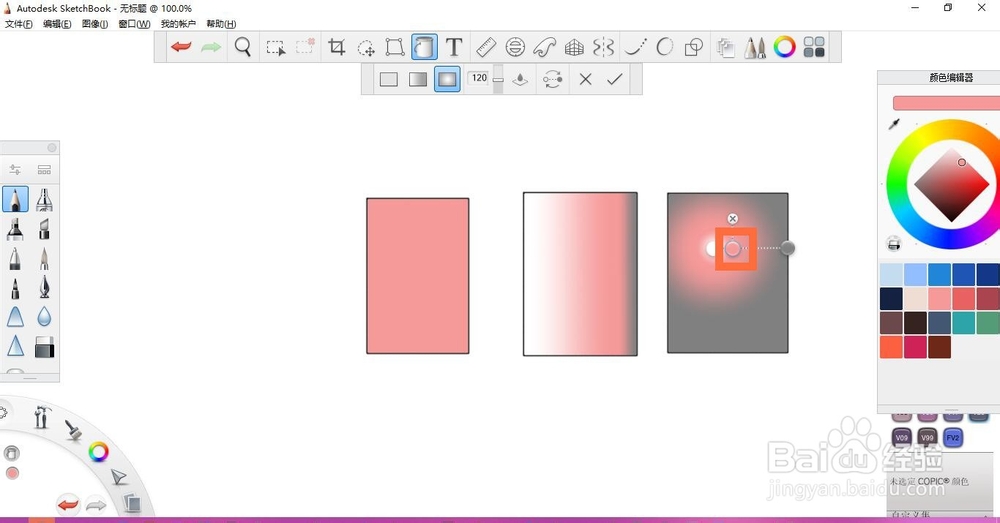Open the Draw Styles shapes tool
The image size is (1000, 523).
pyautogui.click(x=694, y=47)
